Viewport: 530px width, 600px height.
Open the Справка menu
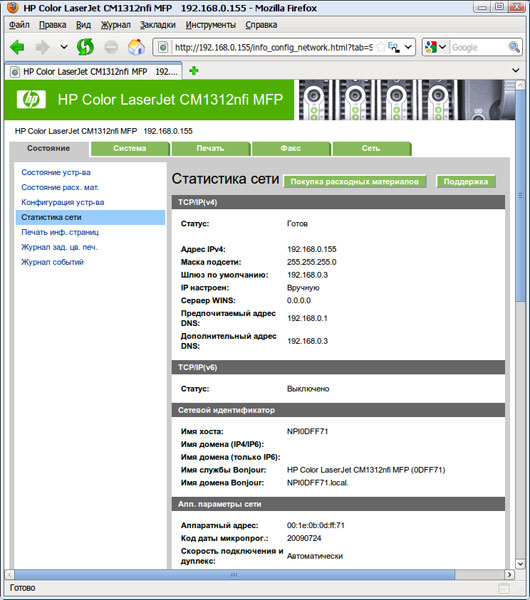tap(261, 25)
